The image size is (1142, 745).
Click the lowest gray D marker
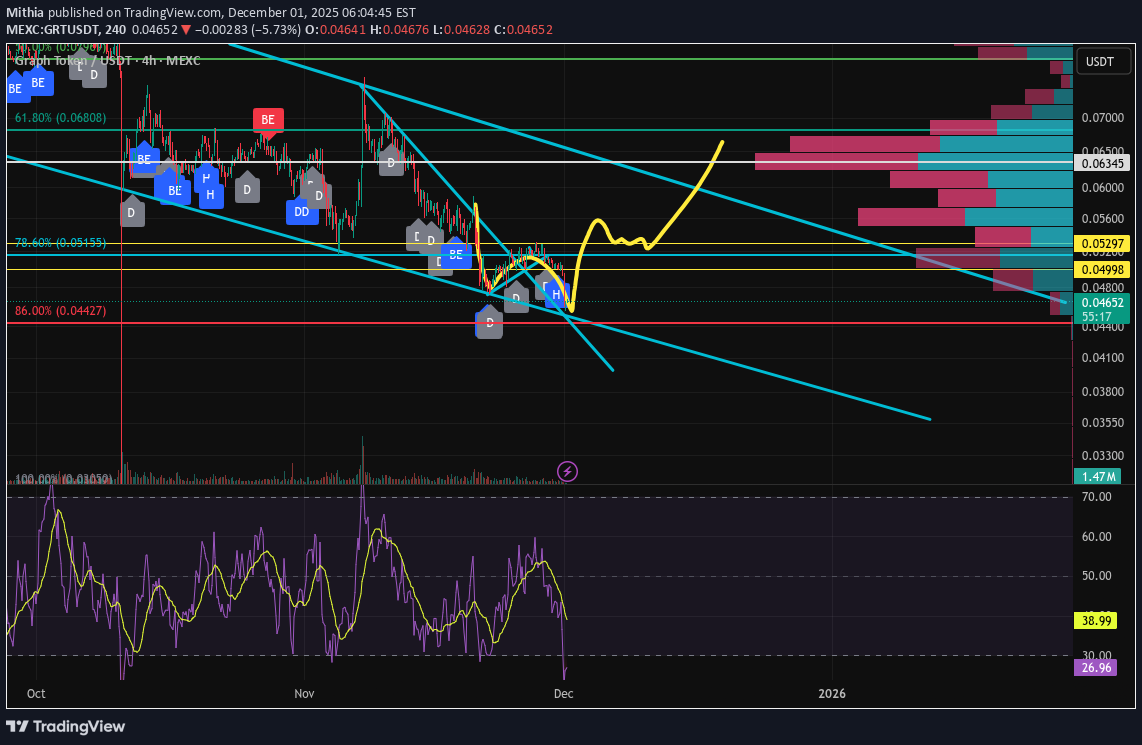point(489,323)
